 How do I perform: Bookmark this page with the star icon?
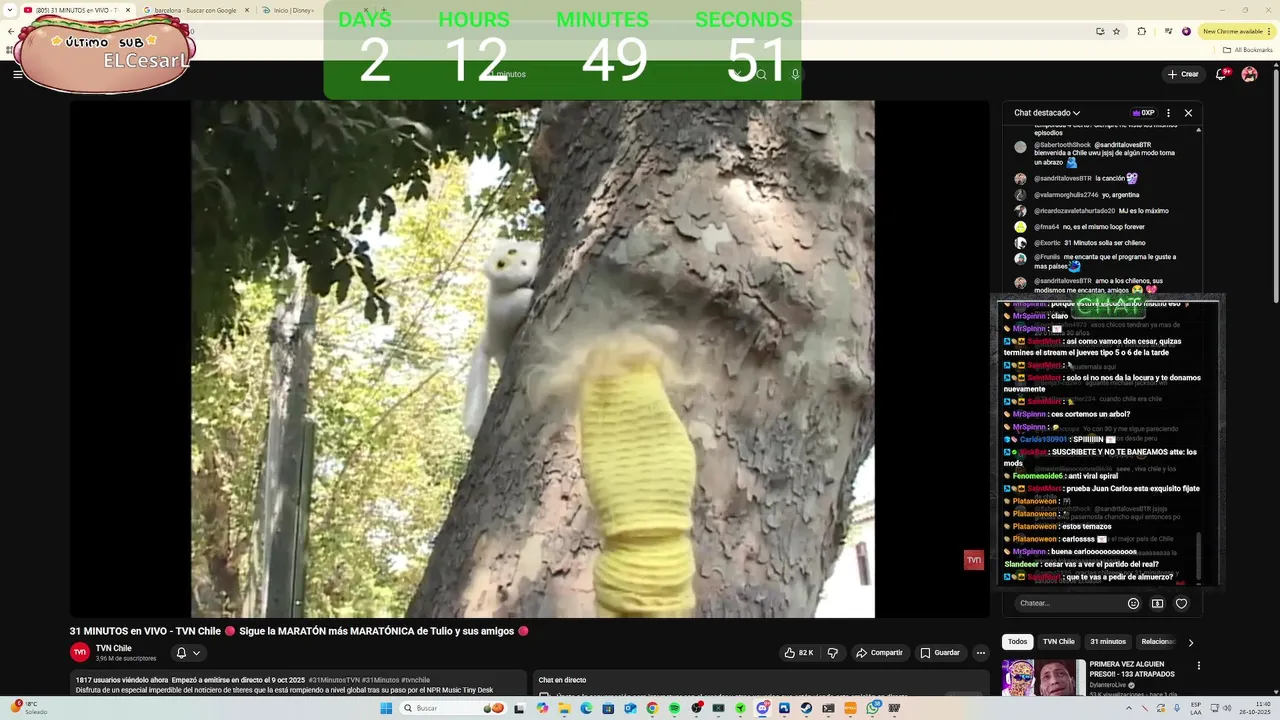(1117, 31)
